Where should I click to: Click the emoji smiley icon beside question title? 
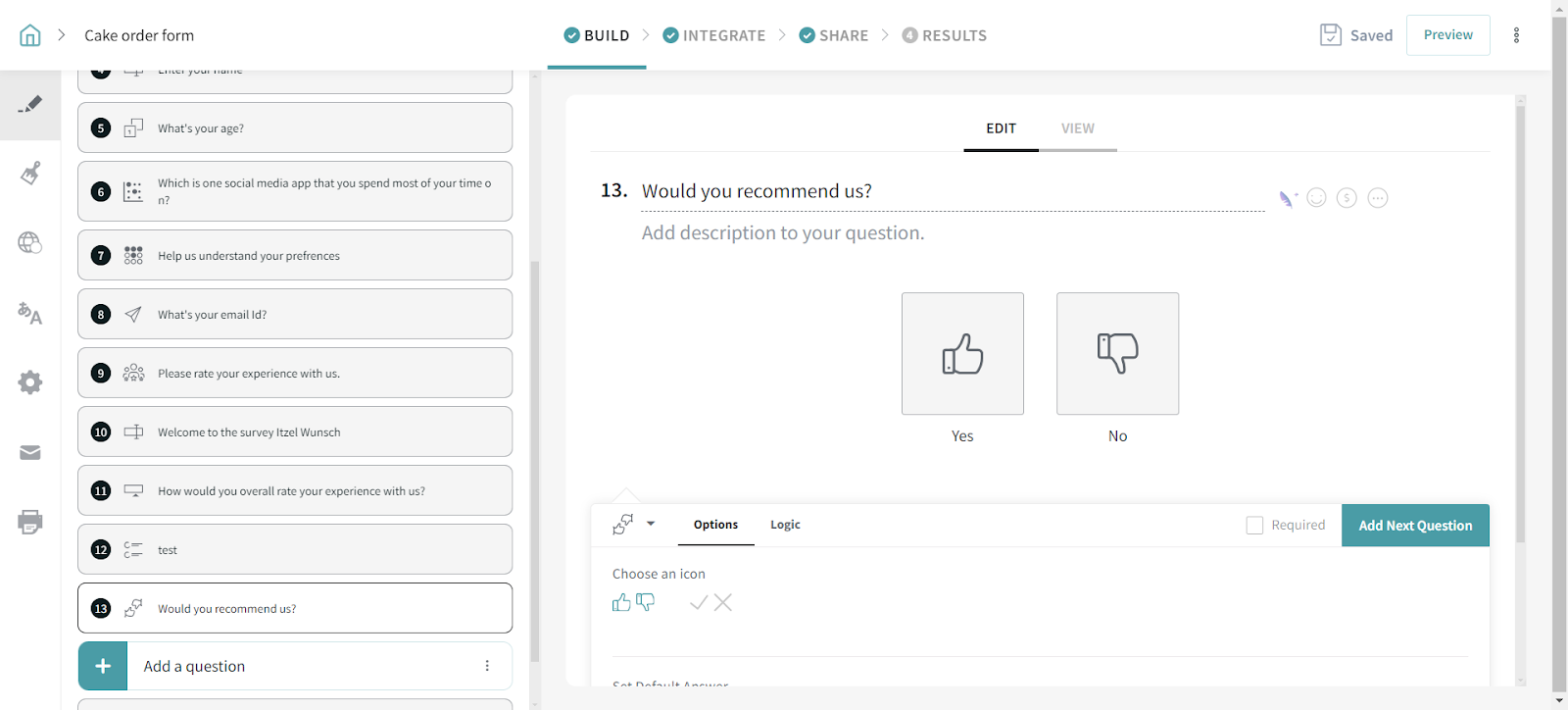point(1316,198)
